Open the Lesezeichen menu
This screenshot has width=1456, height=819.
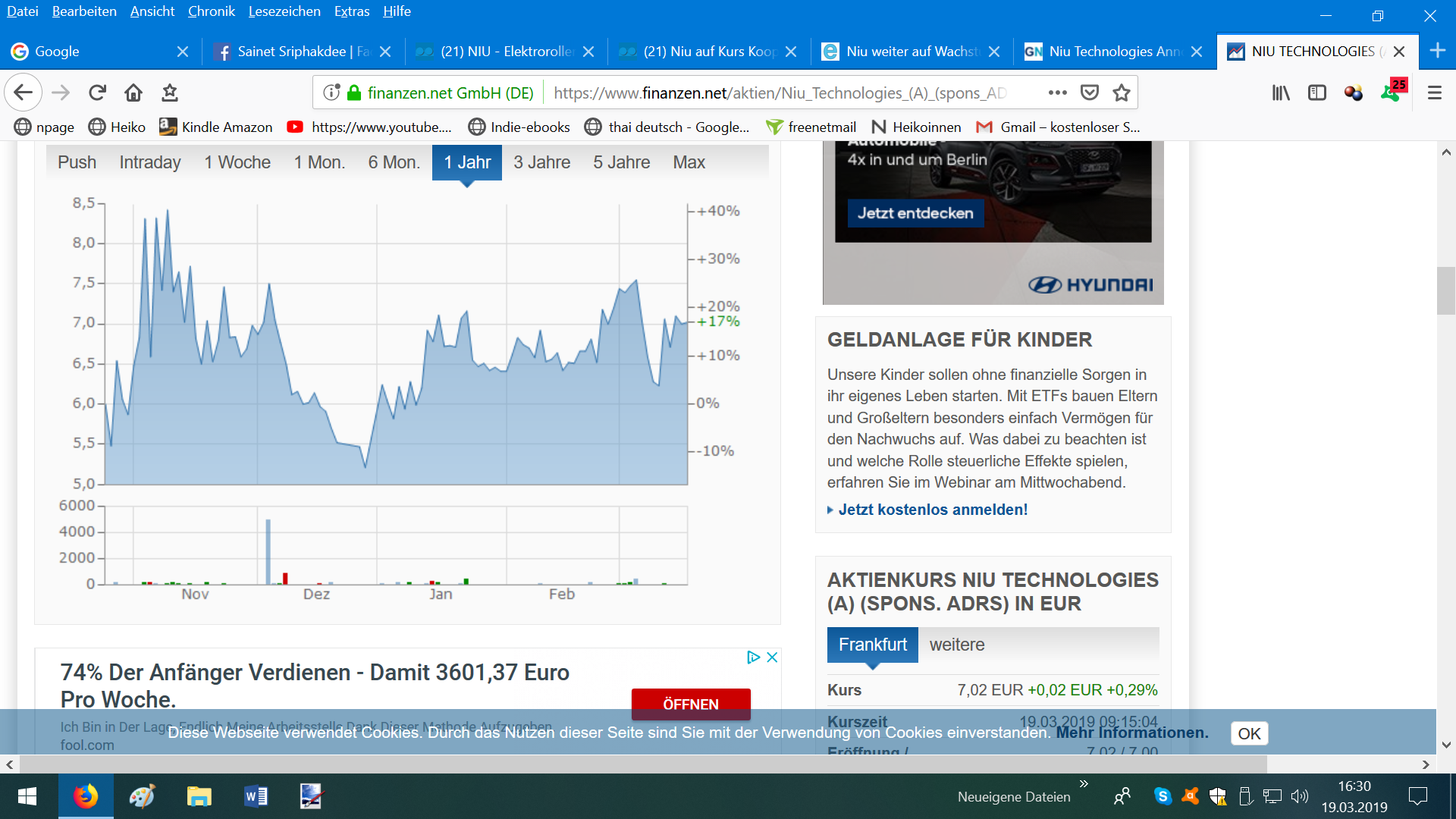point(284,11)
